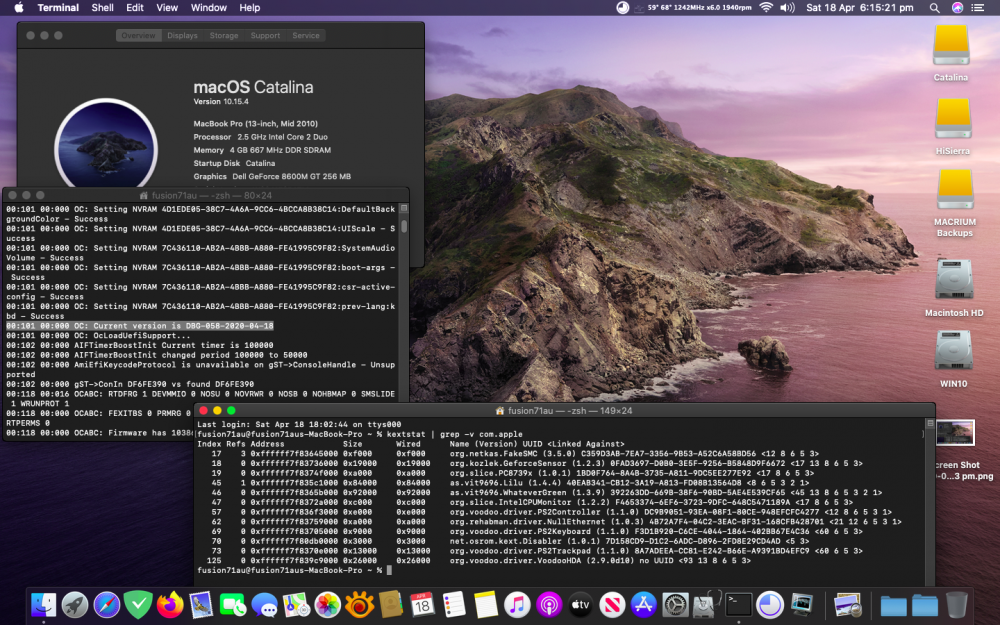The width and height of the screenshot is (1000, 625).
Task: Click the highlighted 'Current version is DBG-058' line
Action: click(140, 326)
